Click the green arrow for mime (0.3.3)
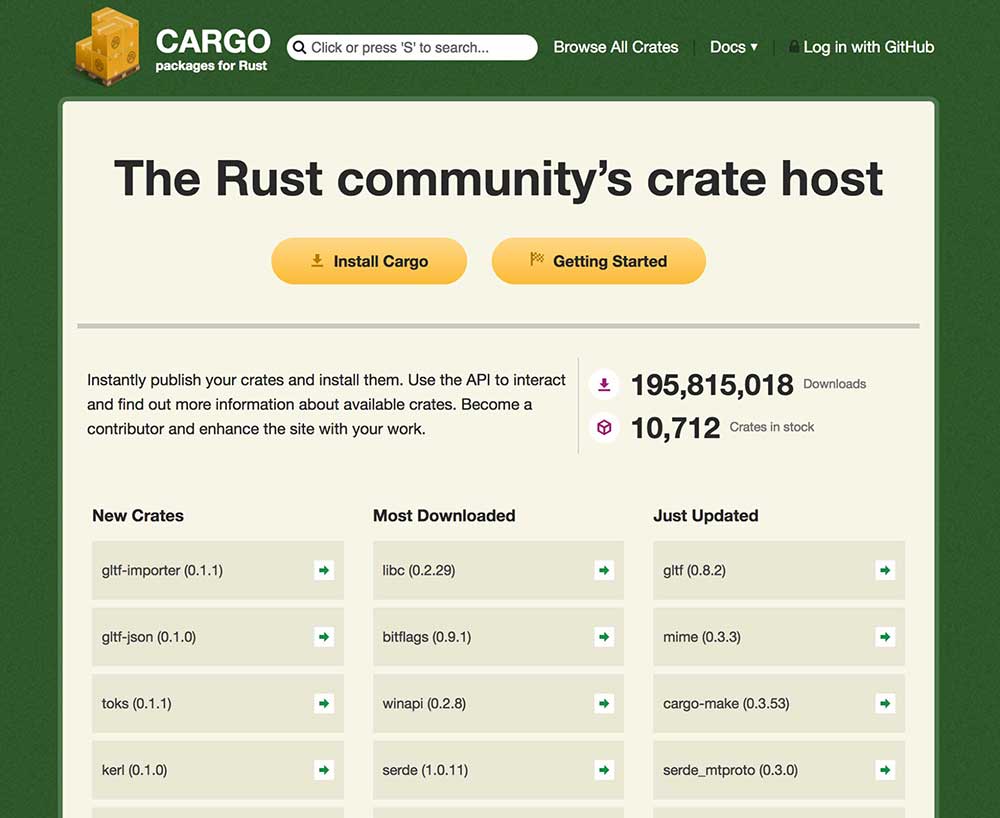This screenshot has width=1000, height=818. click(885, 636)
